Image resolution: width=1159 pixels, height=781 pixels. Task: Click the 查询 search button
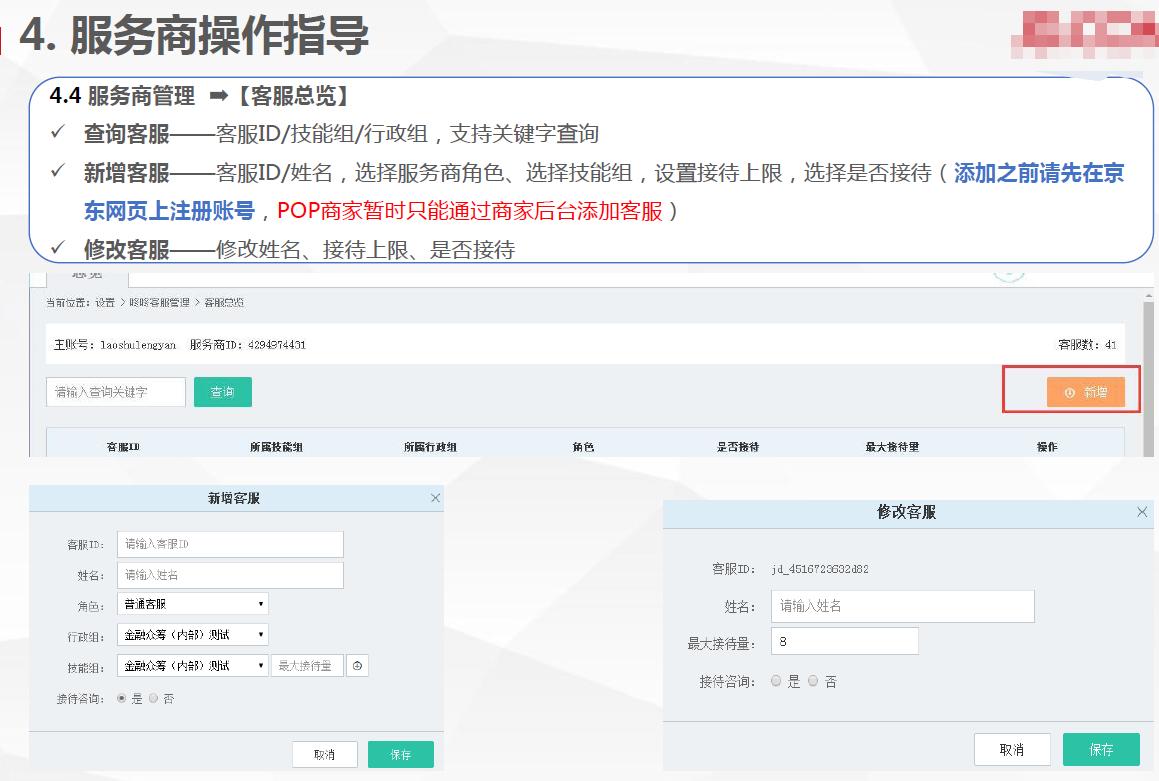point(222,391)
